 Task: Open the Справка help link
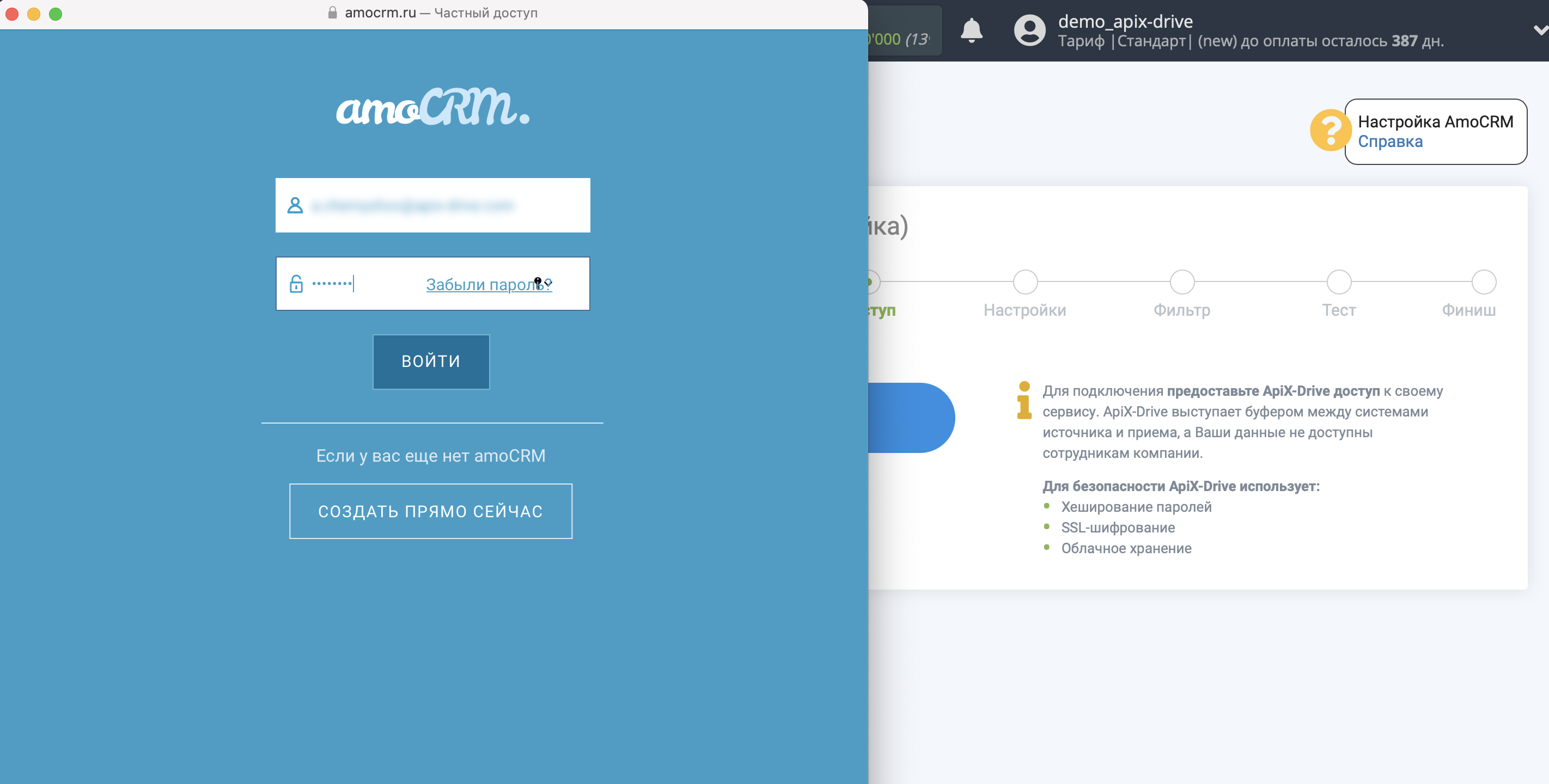point(1389,142)
